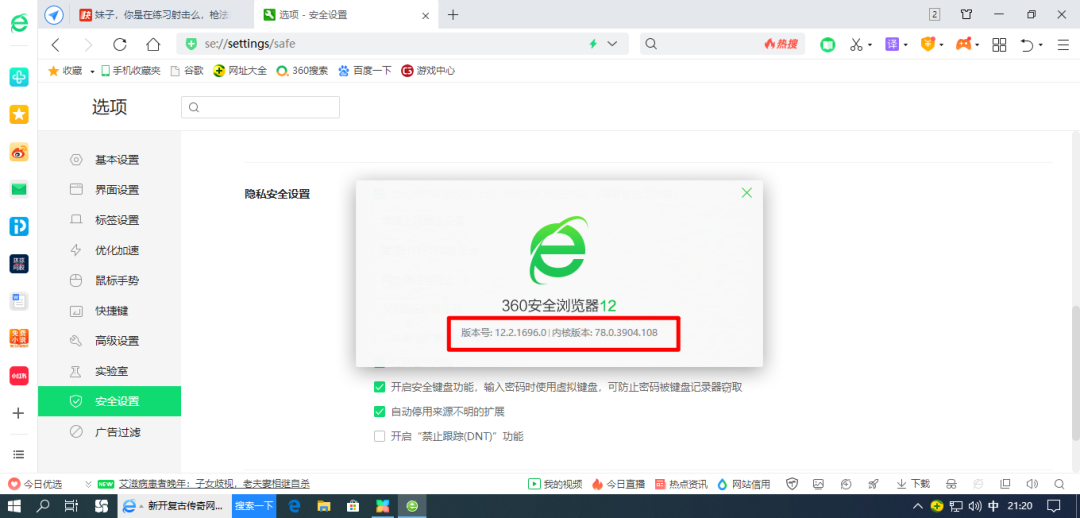Expand the shield wallet dropdown arrow
This screenshot has width=1080, height=518.
point(942,45)
